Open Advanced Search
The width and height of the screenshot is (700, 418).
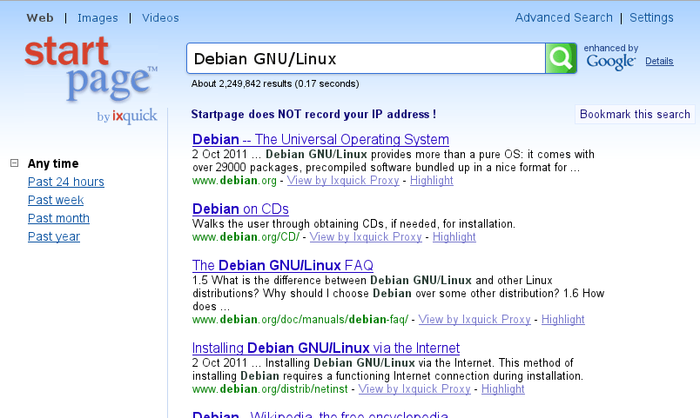[x=564, y=17]
